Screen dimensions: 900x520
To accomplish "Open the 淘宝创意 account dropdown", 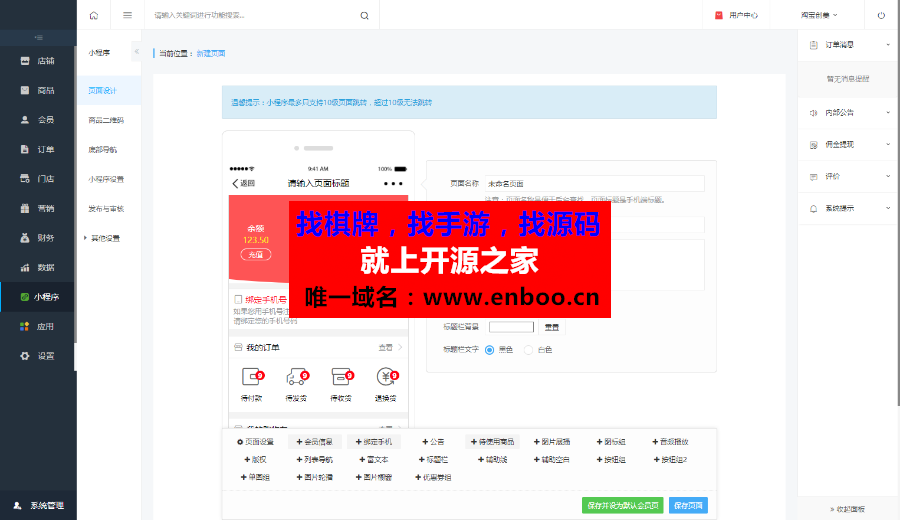I will (x=819, y=15).
